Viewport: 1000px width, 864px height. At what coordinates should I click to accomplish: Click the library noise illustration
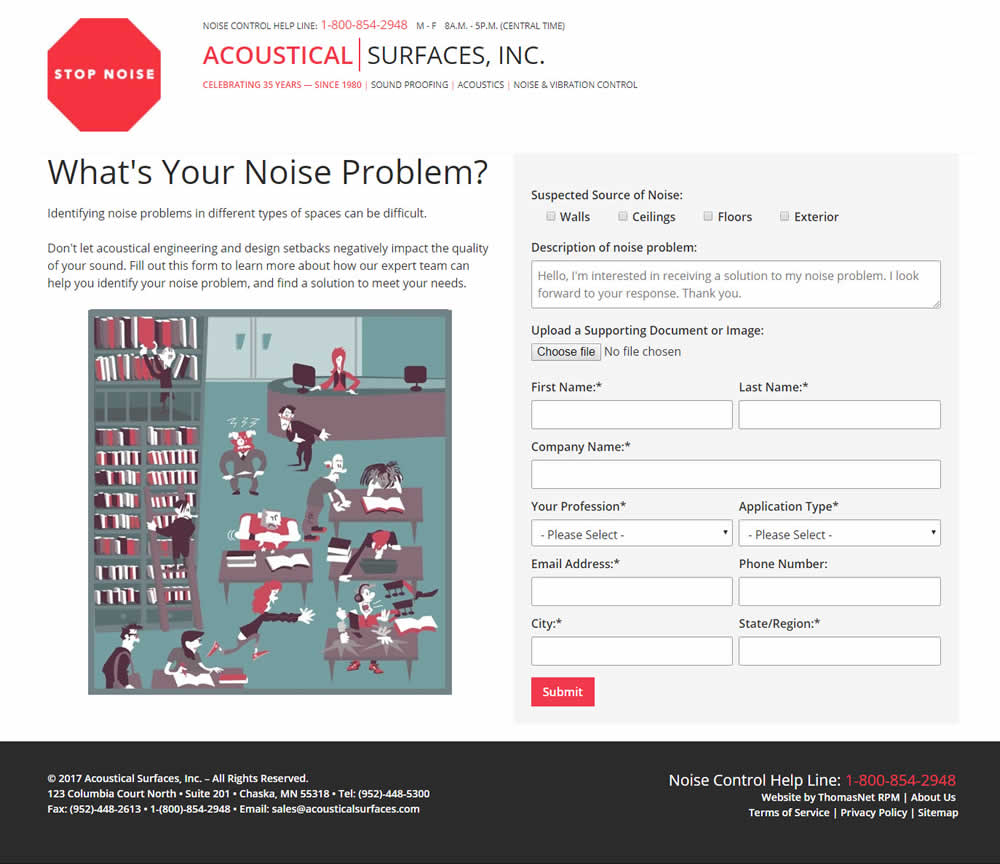click(x=270, y=501)
